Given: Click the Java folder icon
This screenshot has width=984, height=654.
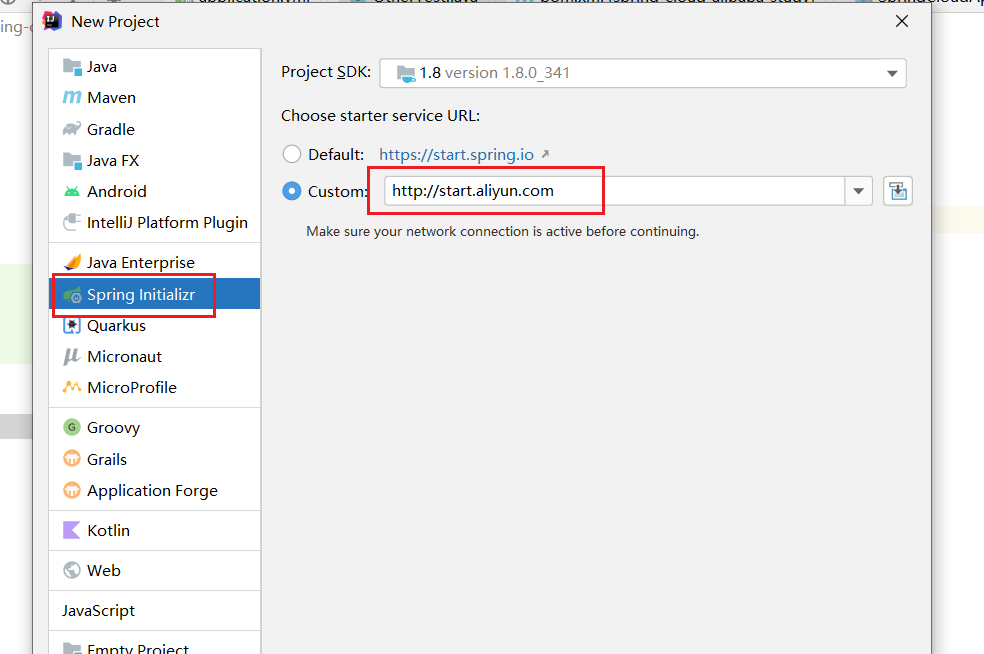Looking at the screenshot, I should tap(72, 67).
